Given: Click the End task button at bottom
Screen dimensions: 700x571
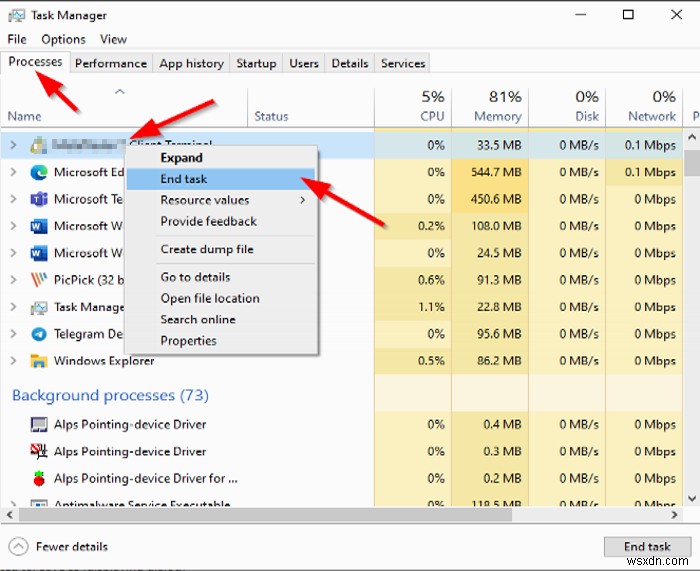Looking at the screenshot, I should pos(647,546).
